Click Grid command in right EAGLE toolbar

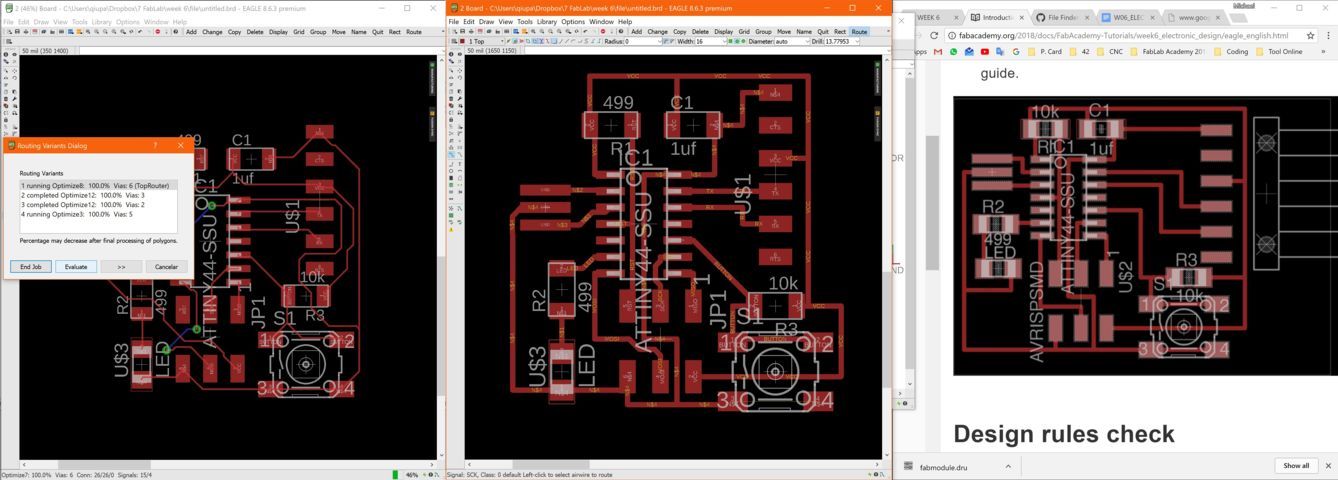coord(744,32)
